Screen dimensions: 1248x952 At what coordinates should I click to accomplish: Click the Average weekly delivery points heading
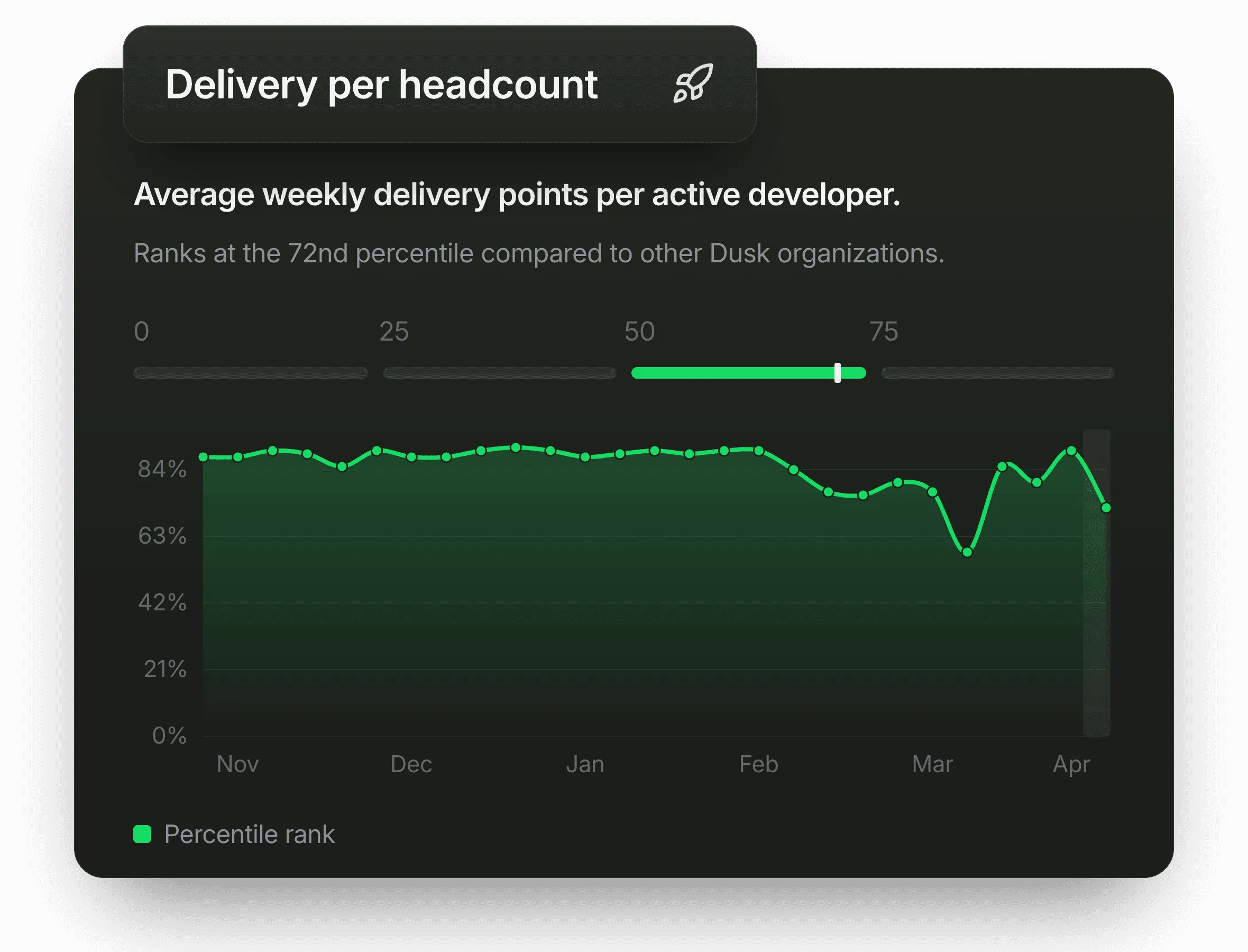click(x=517, y=195)
